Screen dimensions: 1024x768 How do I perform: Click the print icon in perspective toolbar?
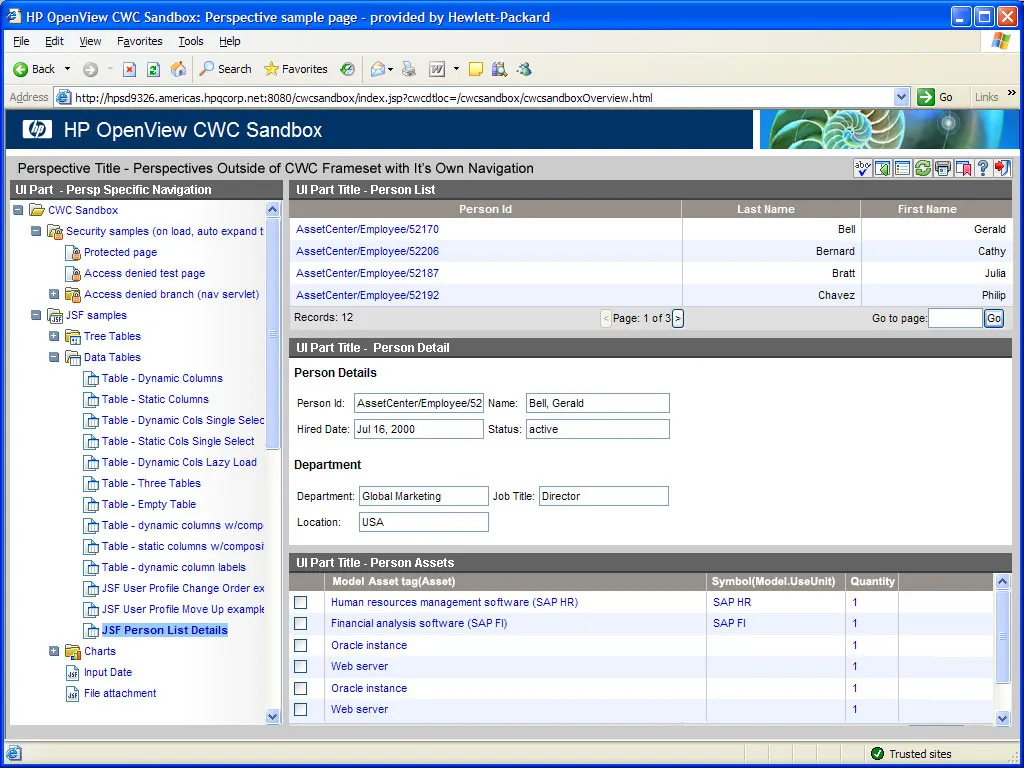coord(942,168)
